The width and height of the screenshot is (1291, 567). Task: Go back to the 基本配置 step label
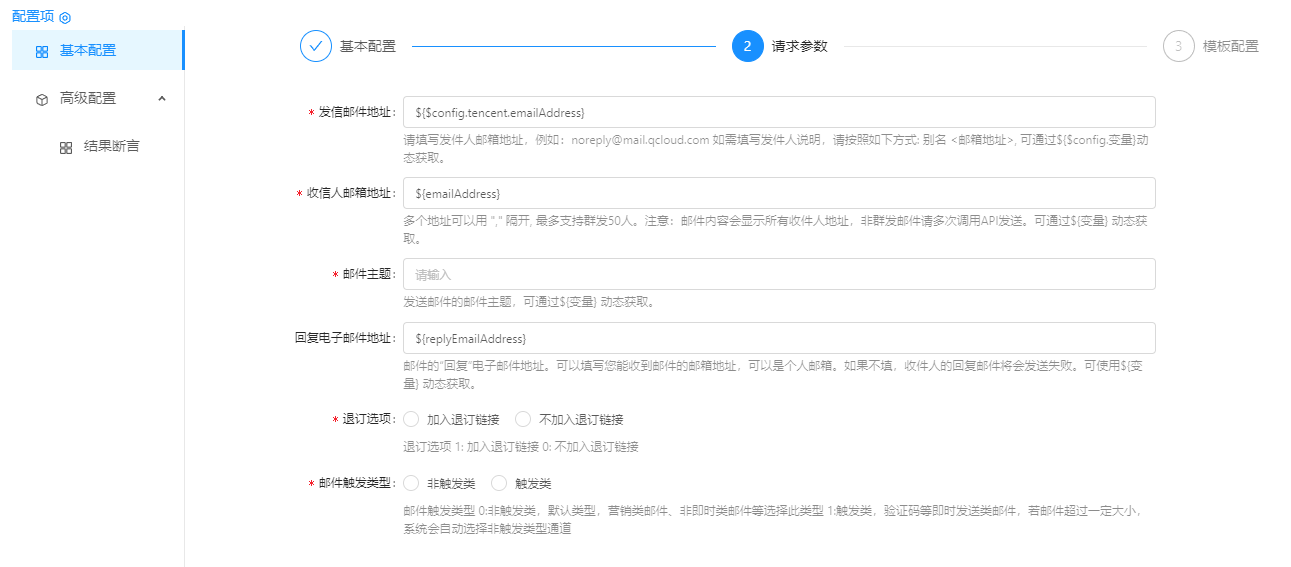(367, 46)
